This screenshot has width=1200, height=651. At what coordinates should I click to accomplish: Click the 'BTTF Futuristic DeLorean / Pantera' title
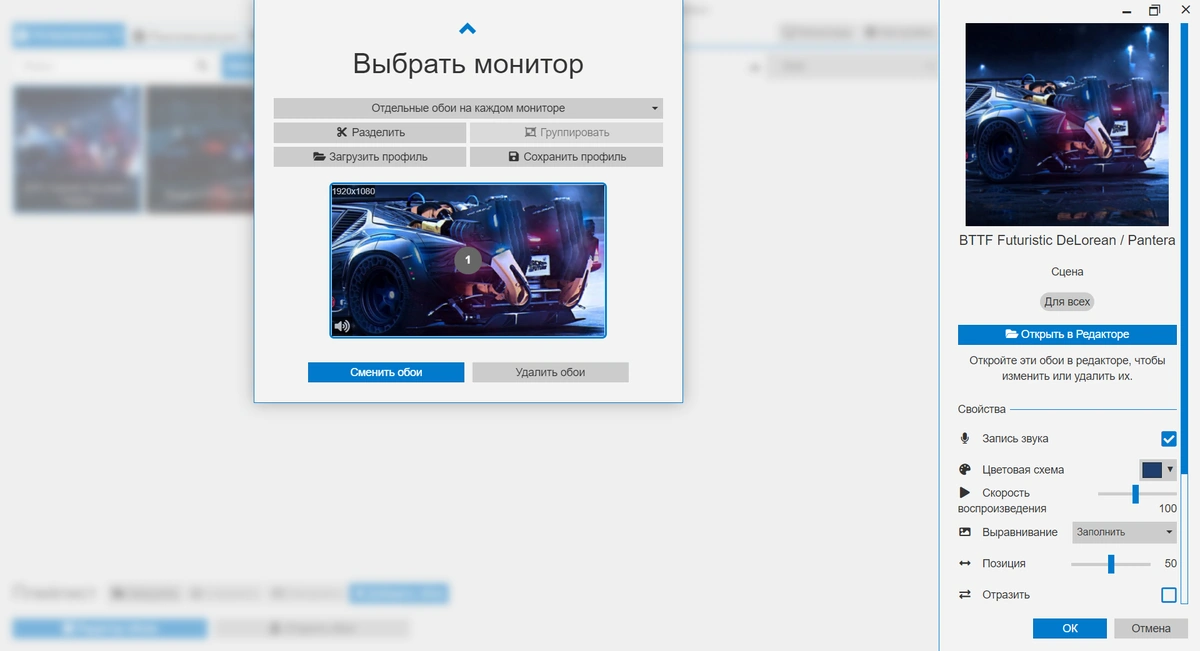click(1067, 241)
